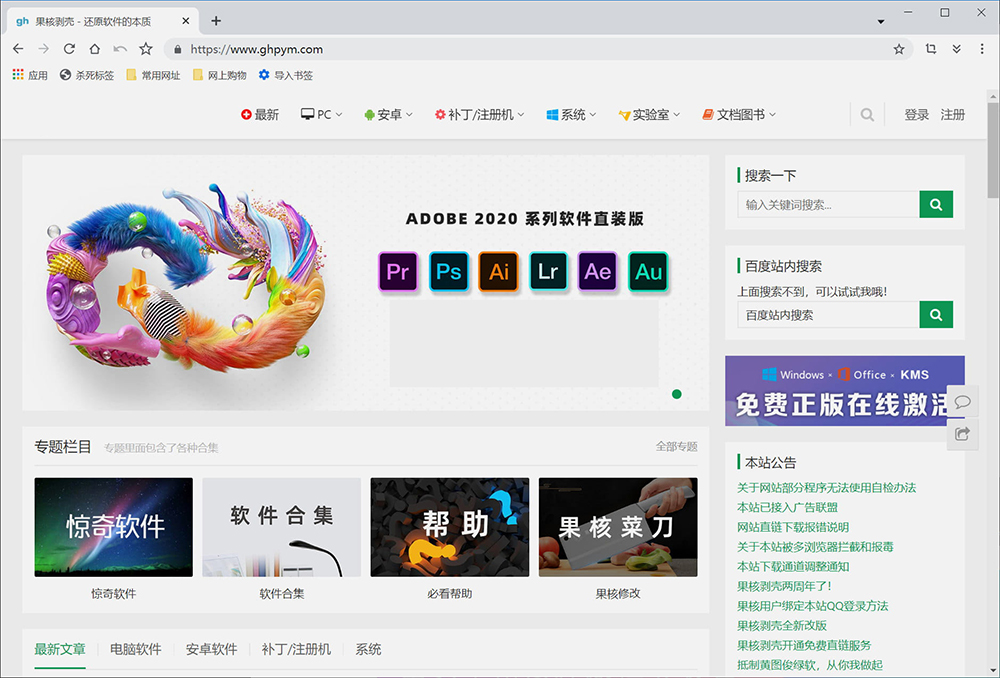The image size is (1000, 678).
Task: Click the Premiere Pr icon in banner
Action: coord(398,272)
